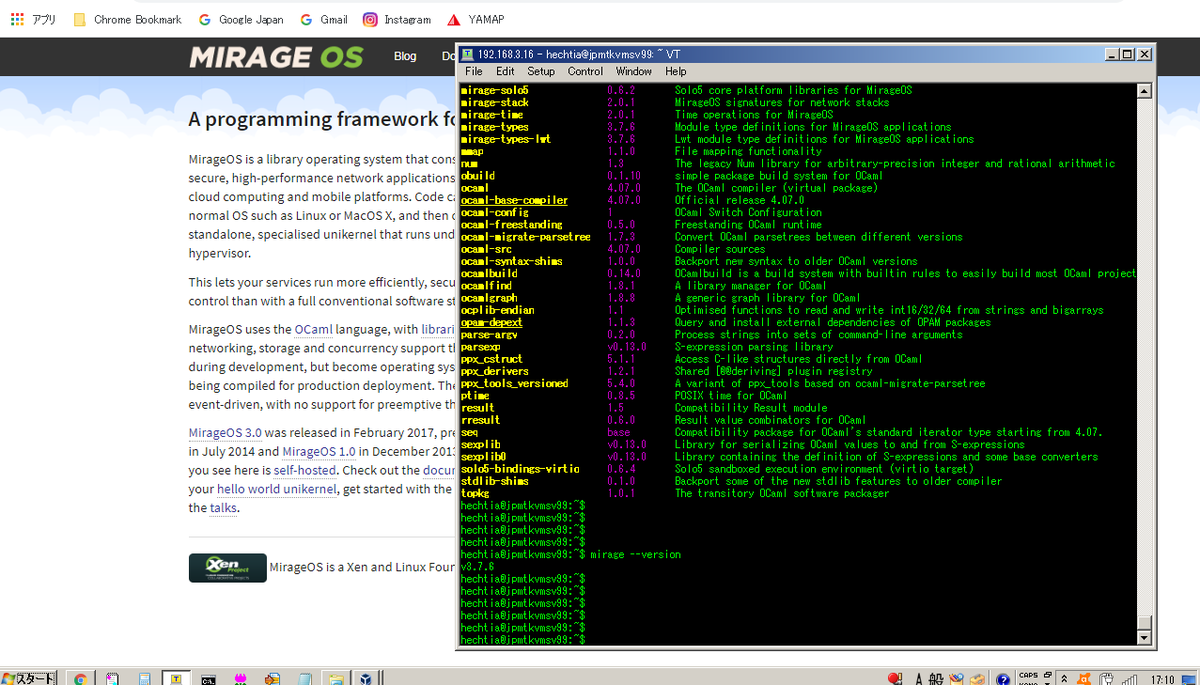Open the Setup menu in Tera Term
This screenshot has width=1200, height=685.
click(x=541, y=71)
